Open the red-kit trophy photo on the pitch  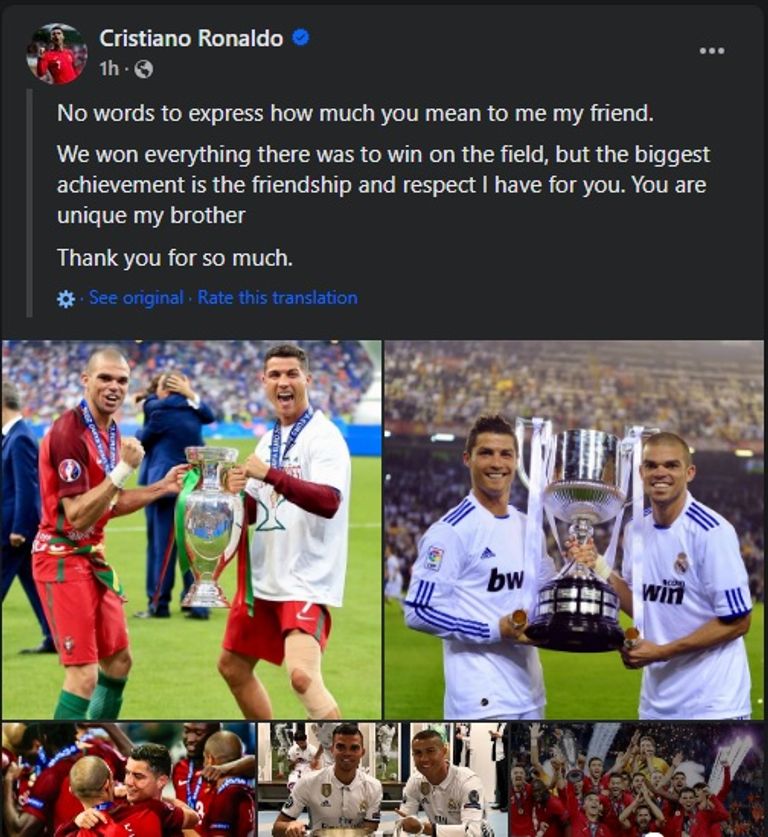191,530
